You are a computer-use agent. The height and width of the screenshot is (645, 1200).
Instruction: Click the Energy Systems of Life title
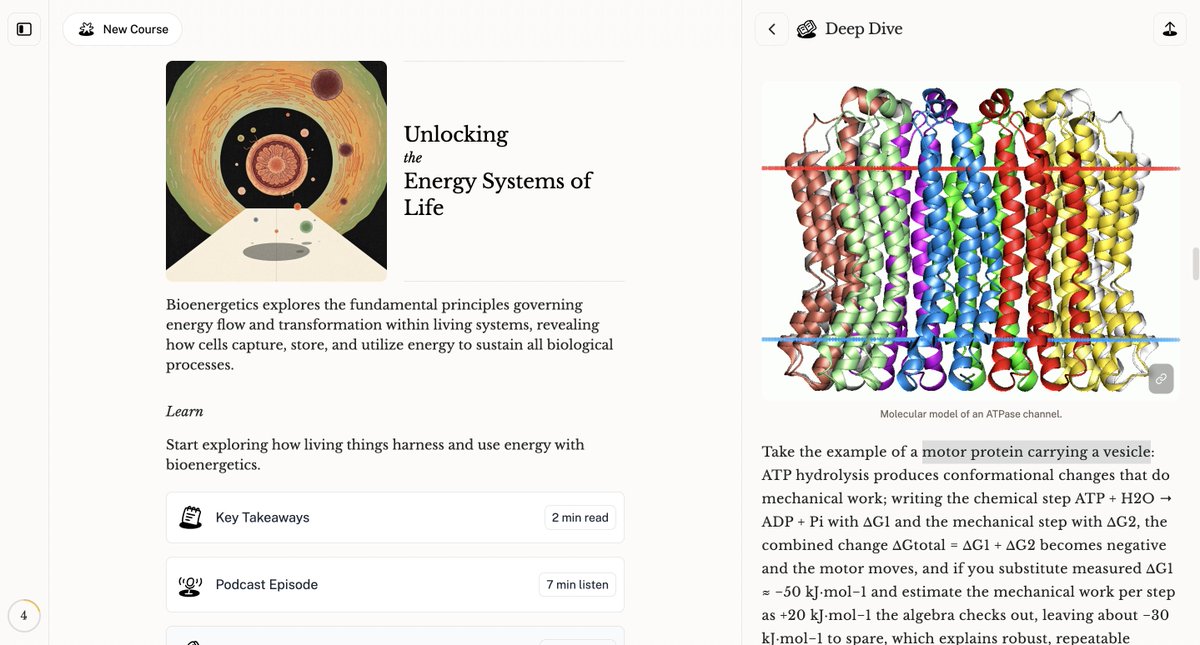pyautogui.click(x=498, y=194)
